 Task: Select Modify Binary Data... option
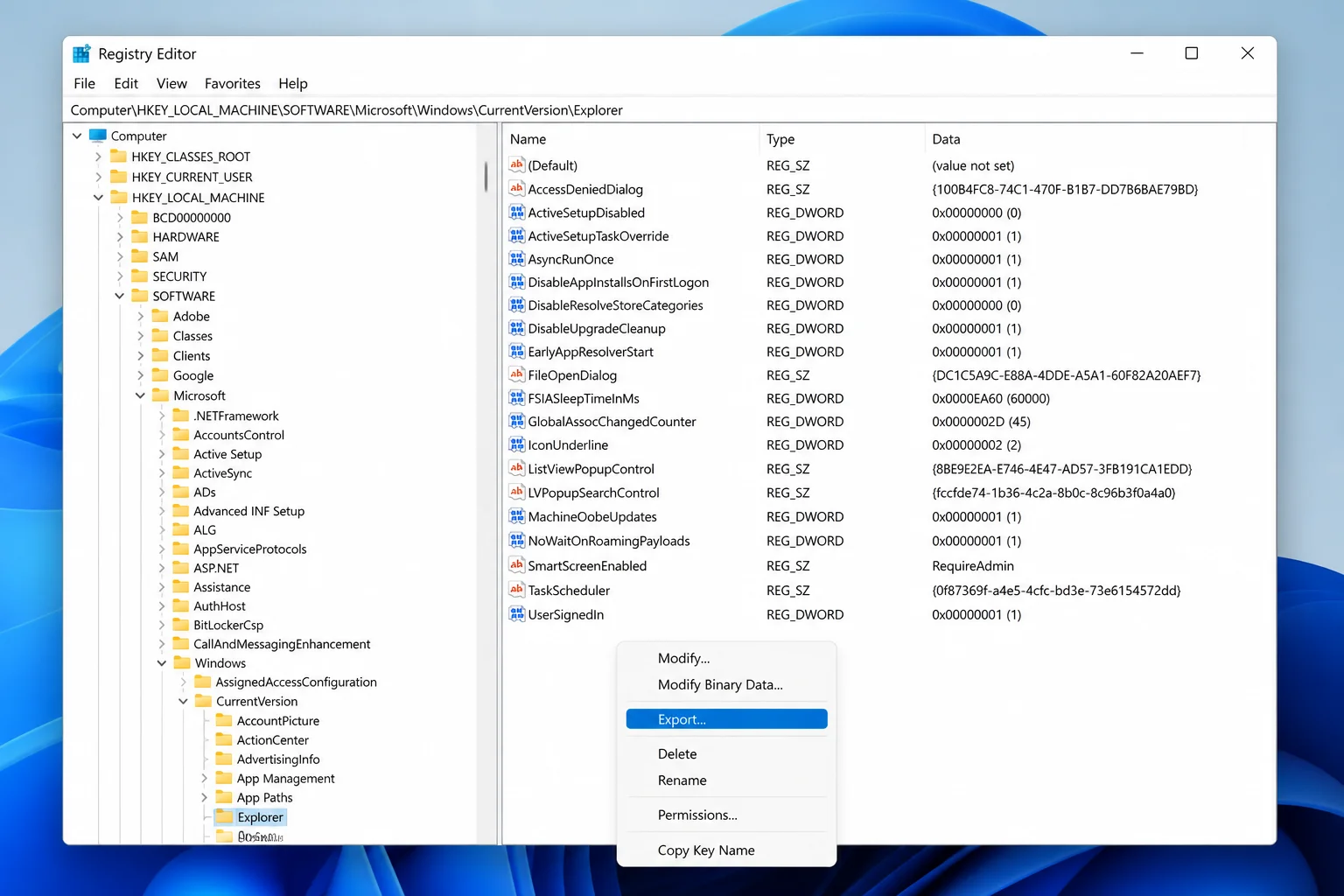tap(727, 684)
